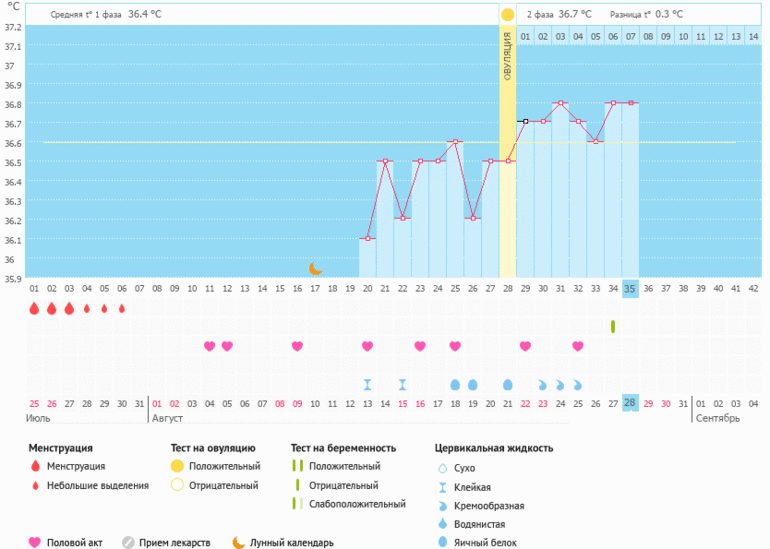Click the small spotting drop on July 30
770x549 pixels.
coord(122,309)
